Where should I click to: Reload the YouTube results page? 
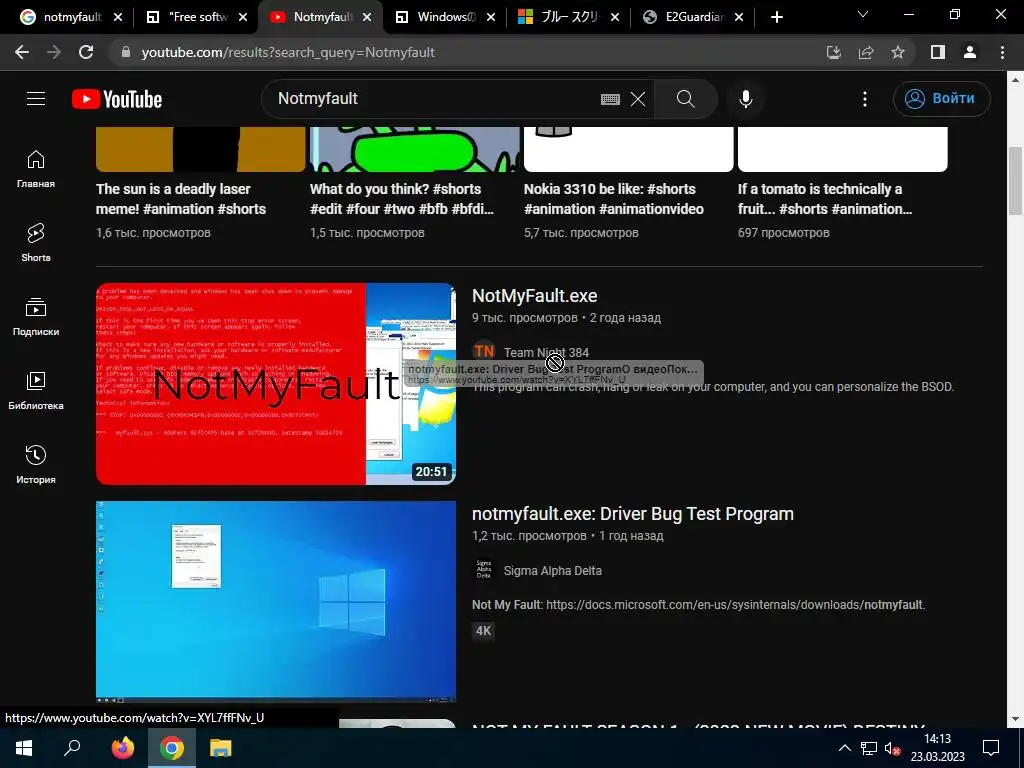coord(86,52)
